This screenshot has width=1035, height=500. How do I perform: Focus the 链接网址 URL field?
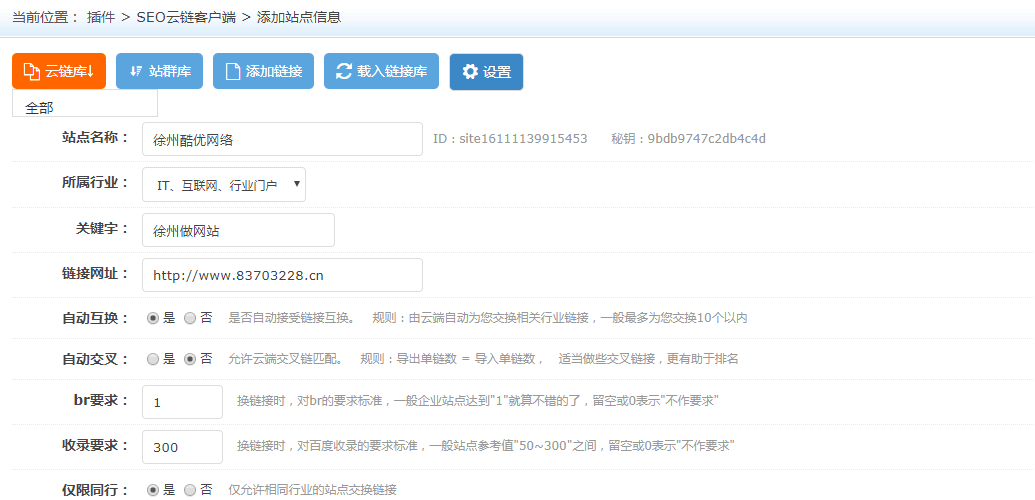282,275
